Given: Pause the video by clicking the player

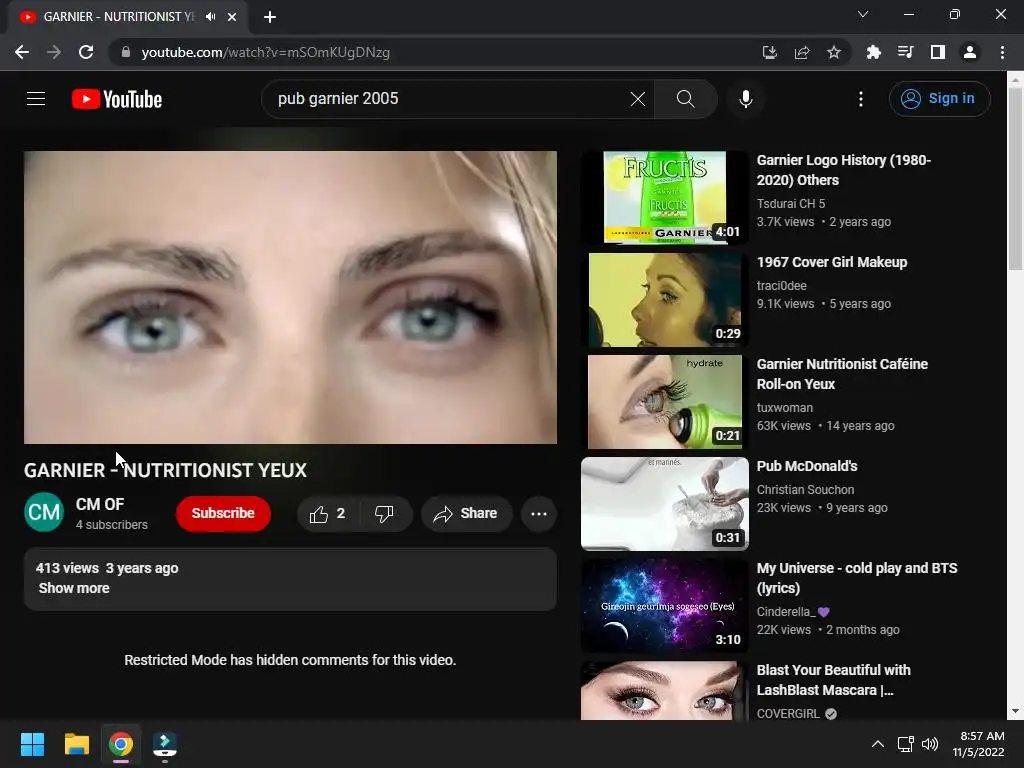Looking at the screenshot, I should point(291,298).
